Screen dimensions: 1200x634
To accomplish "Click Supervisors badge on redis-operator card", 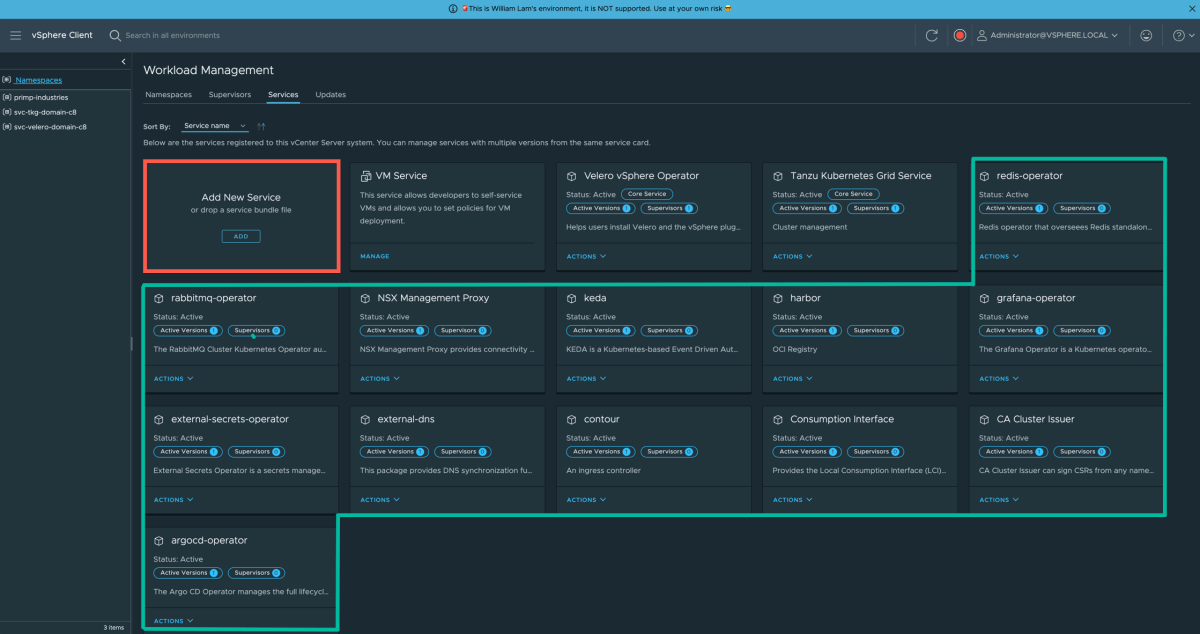I will [1081, 208].
